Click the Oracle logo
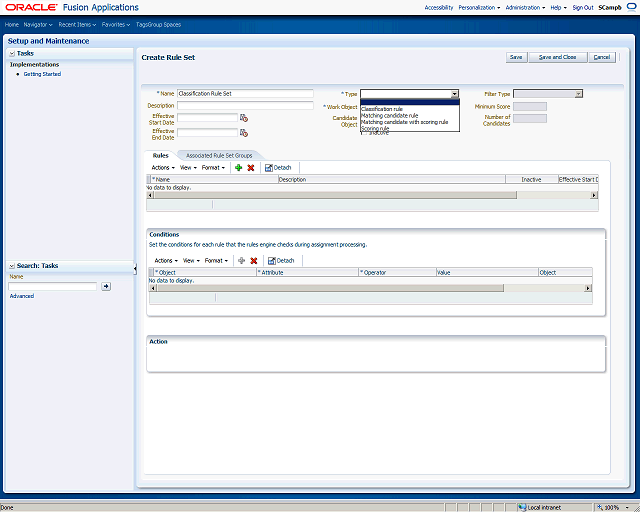The image size is (640, 512). tap(31, 7)
